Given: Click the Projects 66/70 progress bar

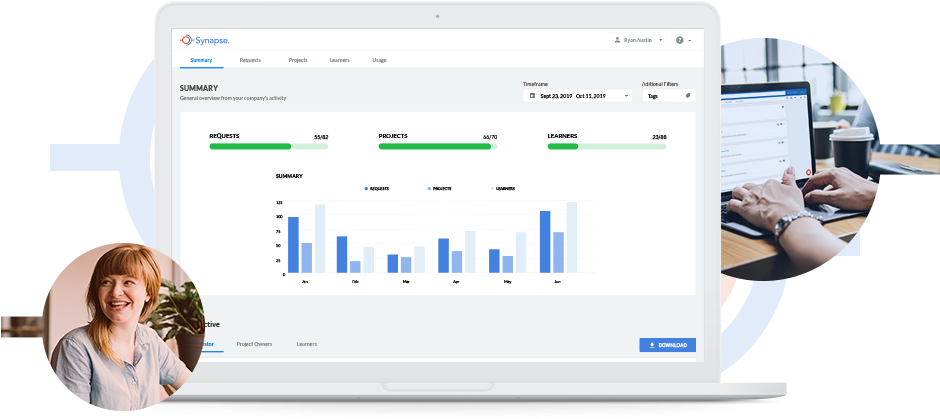Looking at the screenshot, I should point(438,146).
